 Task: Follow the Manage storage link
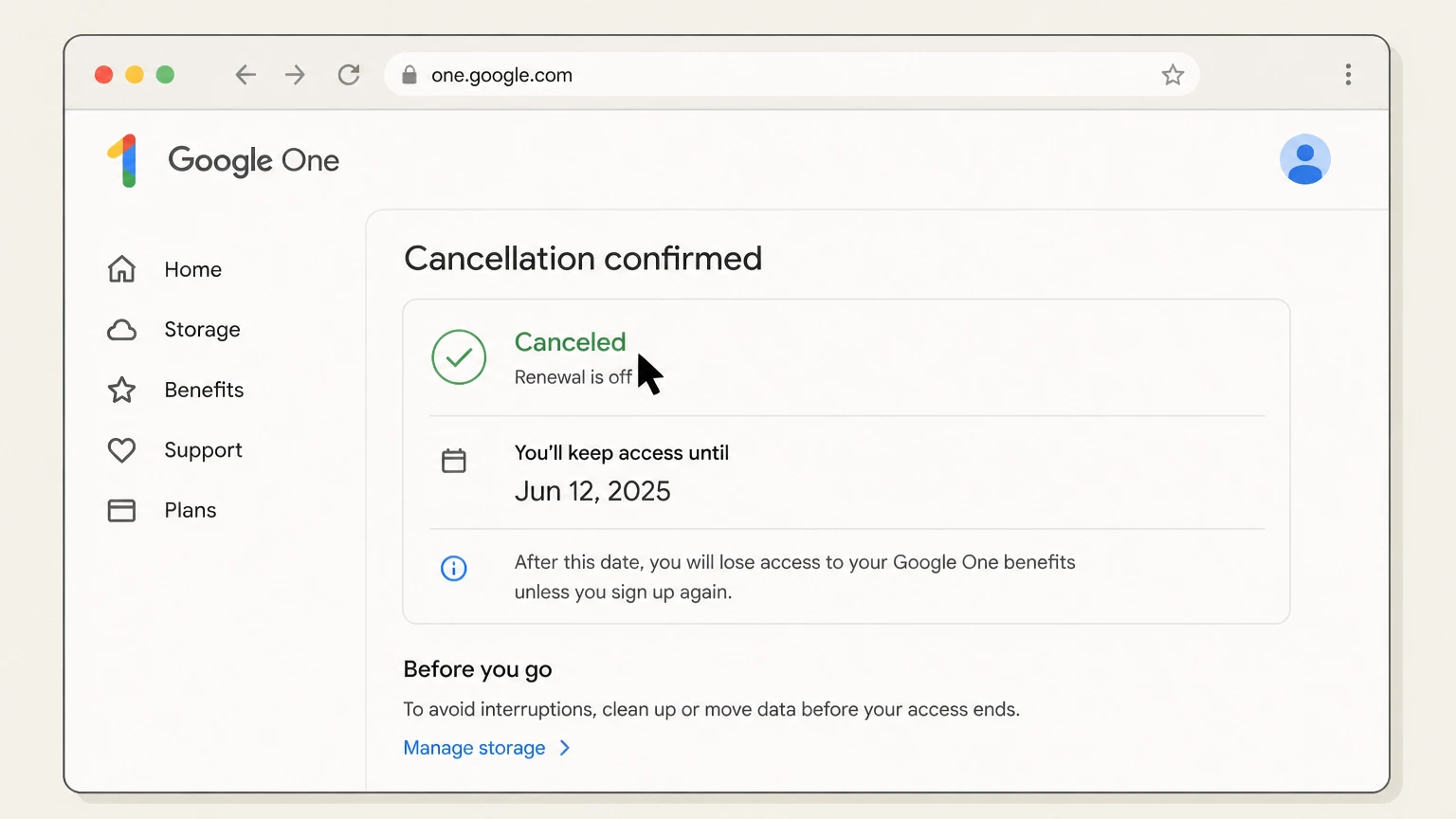pyautogui.click(x=474, y=748)
